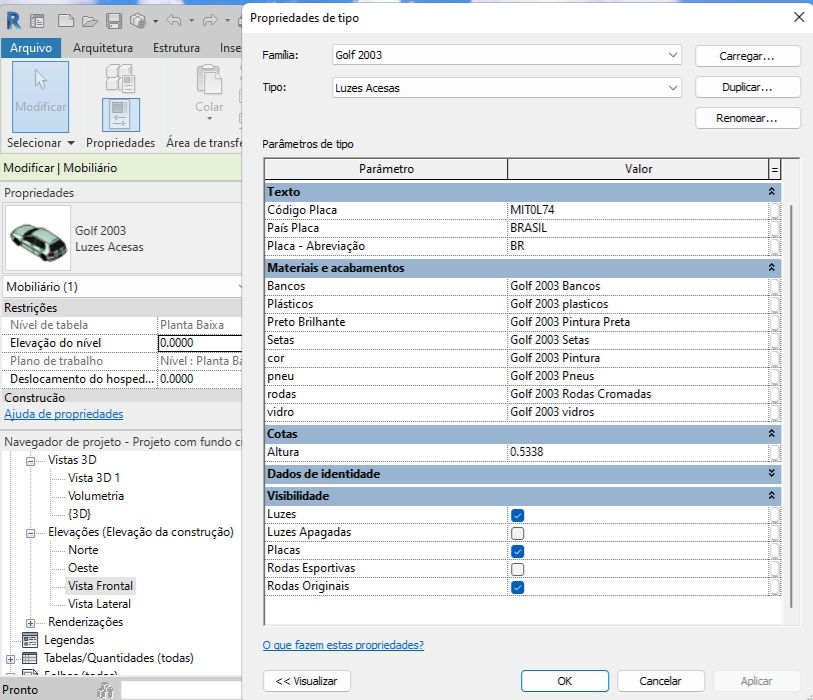Create a new file from quick access toolbar

[x=65, y=21]
